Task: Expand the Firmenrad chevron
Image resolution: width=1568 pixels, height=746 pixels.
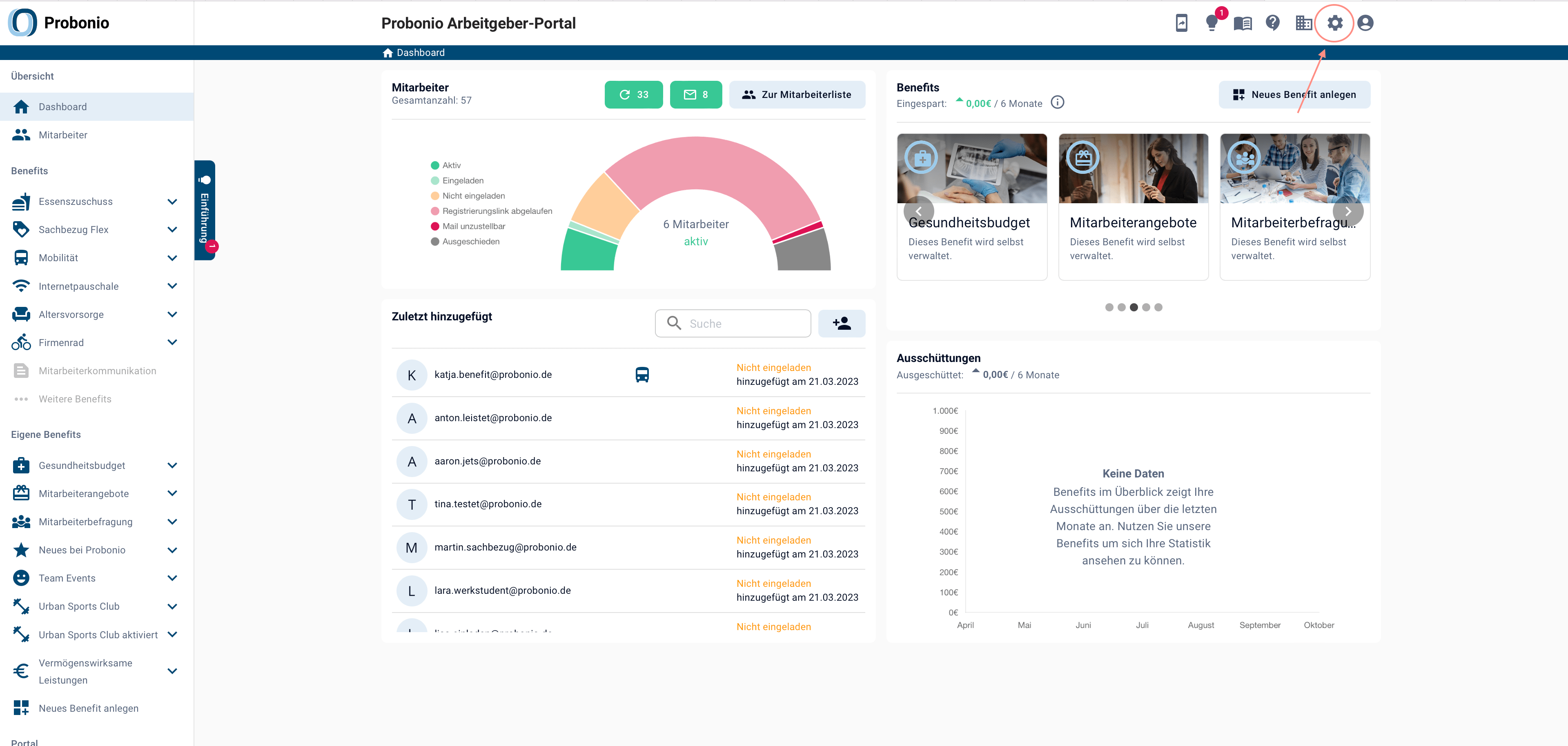Action: [172, 342]
